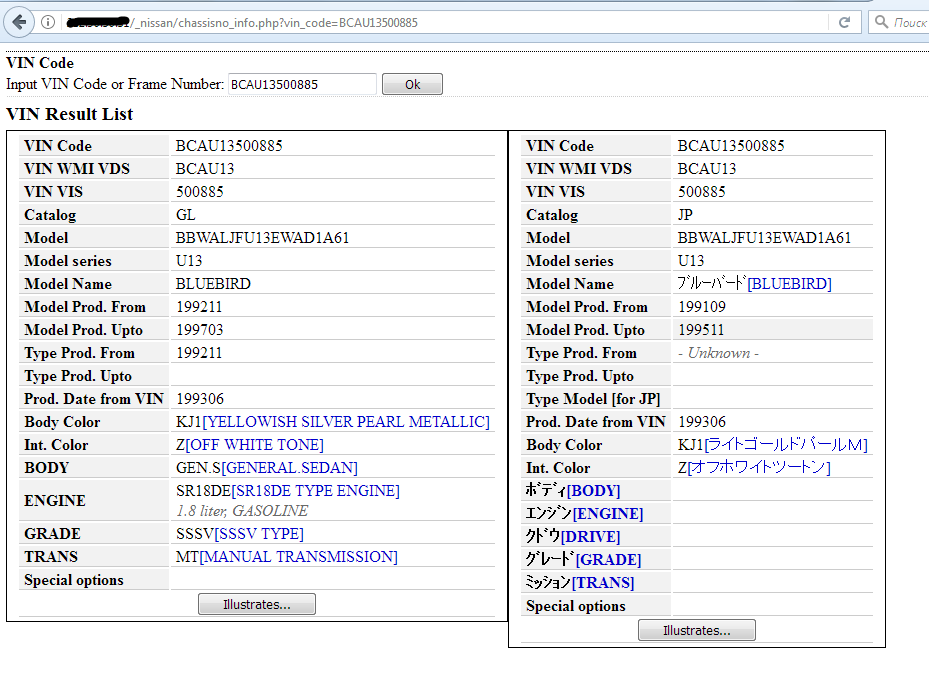Click Catalog value GL

click(185, 215)
